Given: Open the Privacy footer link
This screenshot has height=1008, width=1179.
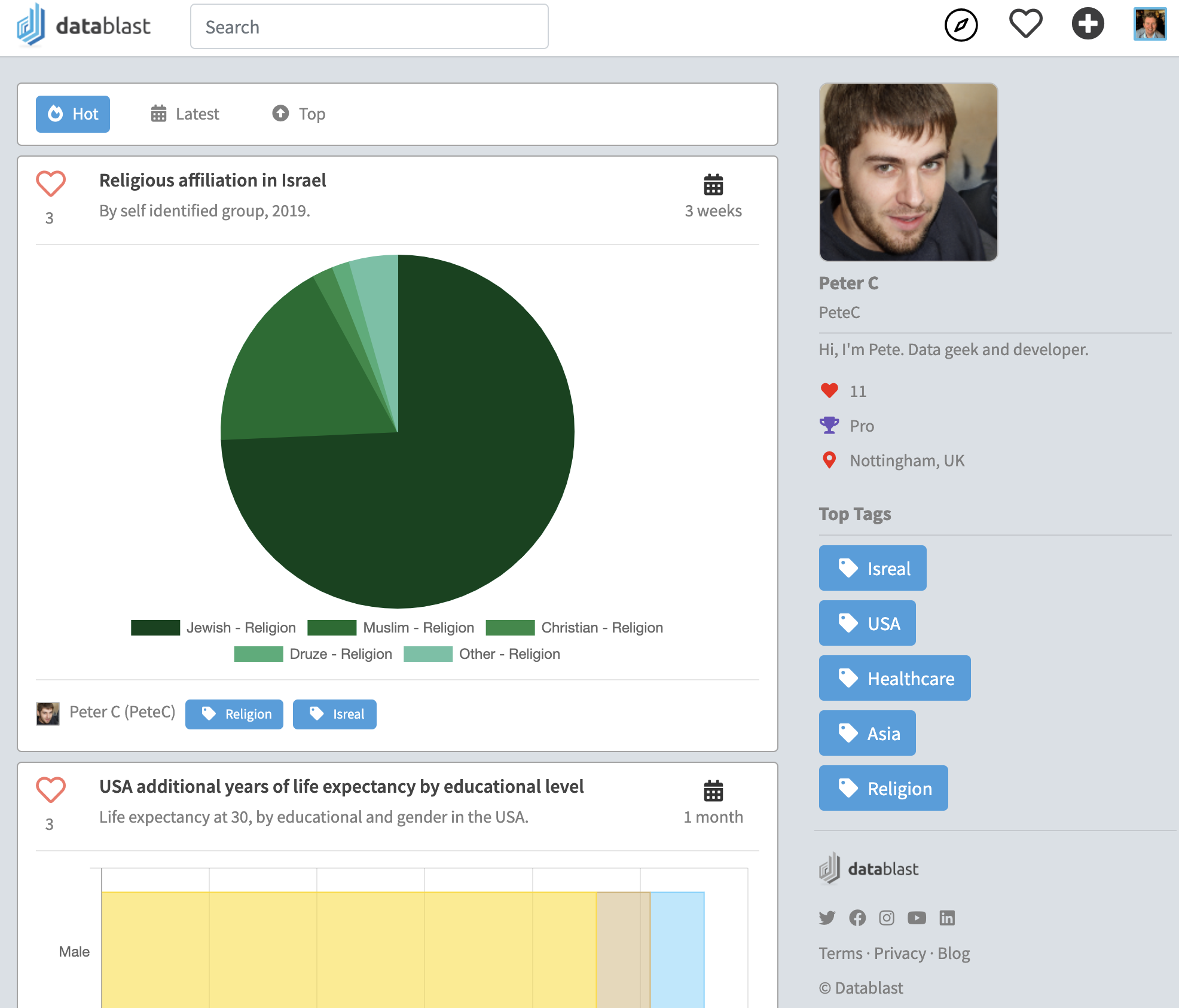Looking at the screenshot, I should point(900,954).
